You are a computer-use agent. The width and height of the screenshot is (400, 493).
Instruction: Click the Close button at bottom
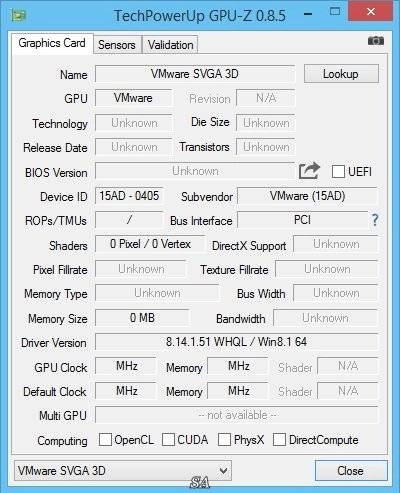351,471
